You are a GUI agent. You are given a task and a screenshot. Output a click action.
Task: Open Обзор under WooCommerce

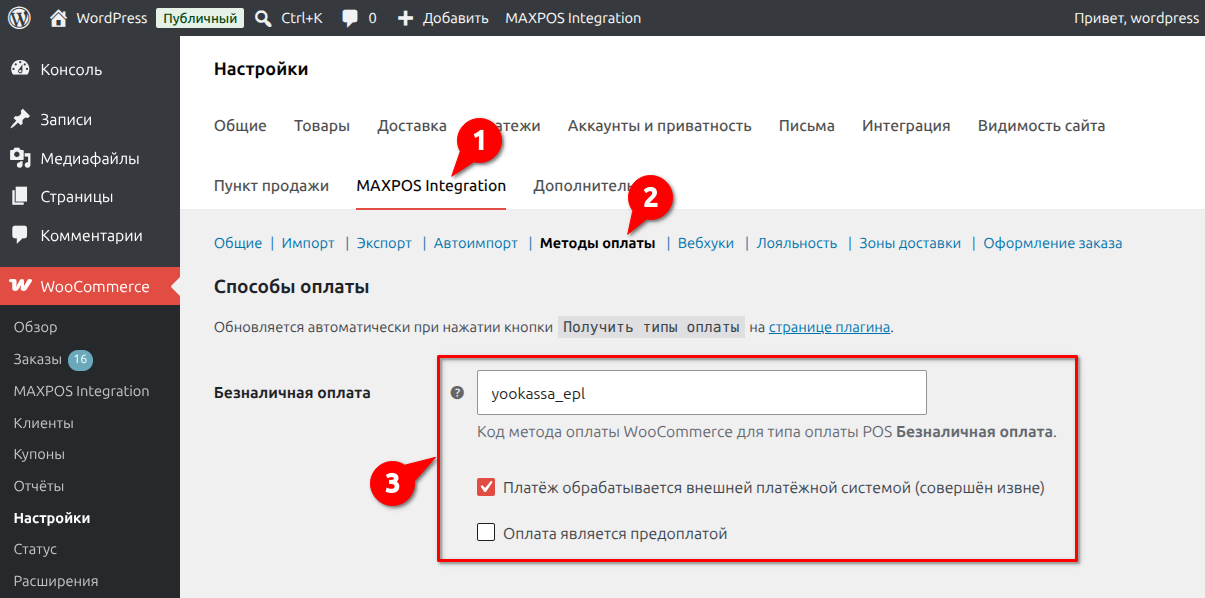point(36,327)
